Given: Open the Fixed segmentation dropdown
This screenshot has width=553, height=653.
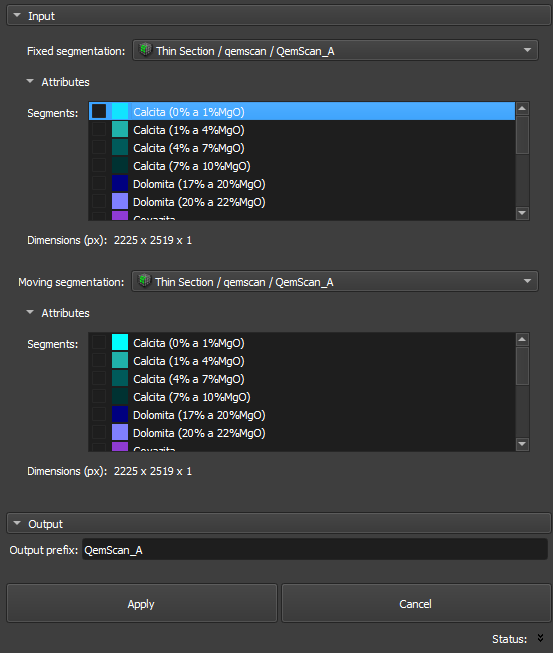Looking at the screenshot, I should coord(335,50).
